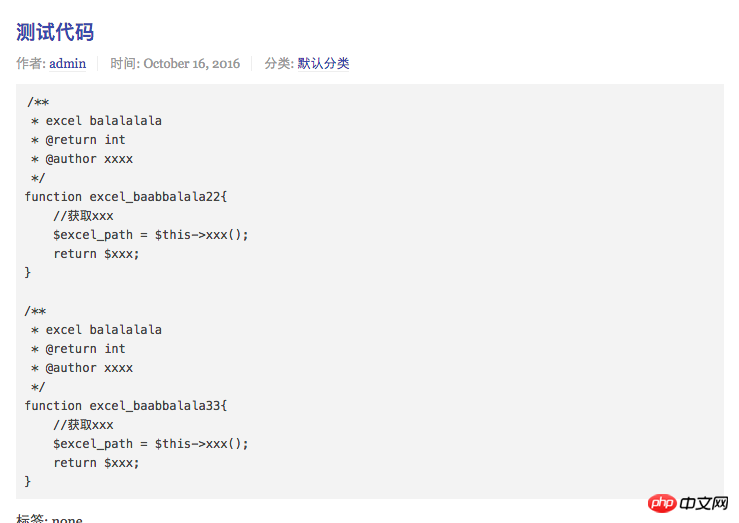
Task: Open the 测试代码 post title link
Action: click(55, 32)
